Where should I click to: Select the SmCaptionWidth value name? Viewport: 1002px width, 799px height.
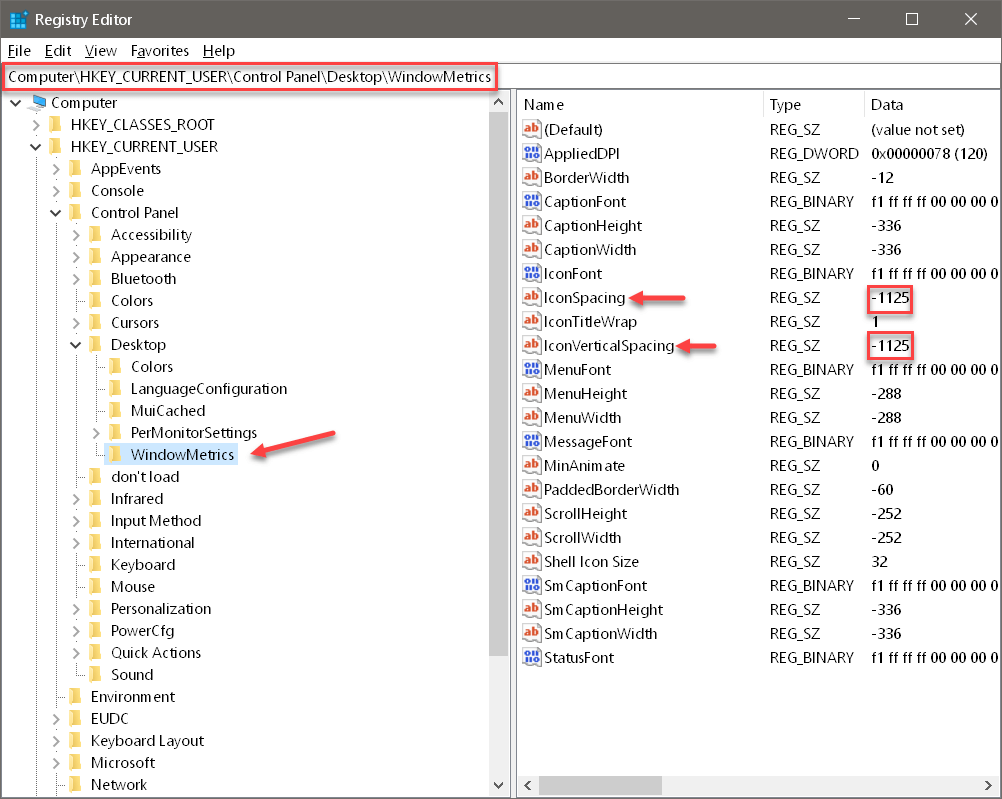tap(601, 633)
